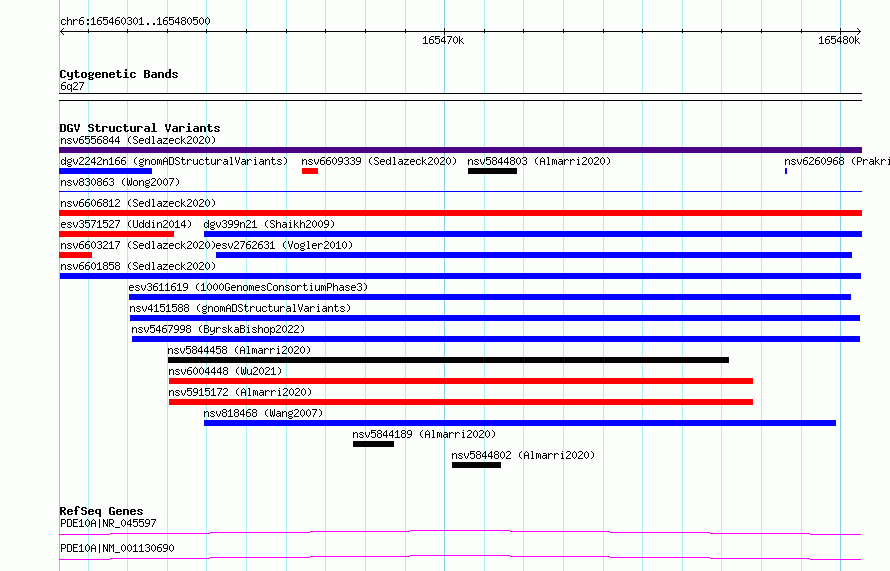Click the chr6:165460301..165480500 coordinate text
Screen dimensions: 890x571
[135, 21]
